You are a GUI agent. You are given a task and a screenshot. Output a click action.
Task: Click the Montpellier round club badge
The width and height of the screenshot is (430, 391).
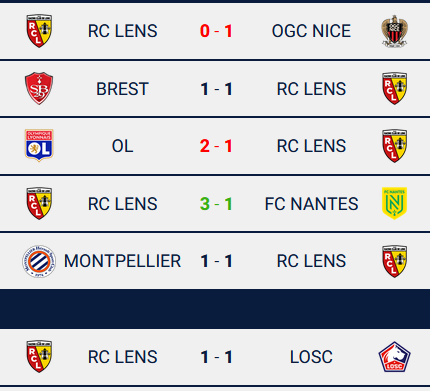pos(39,261)
